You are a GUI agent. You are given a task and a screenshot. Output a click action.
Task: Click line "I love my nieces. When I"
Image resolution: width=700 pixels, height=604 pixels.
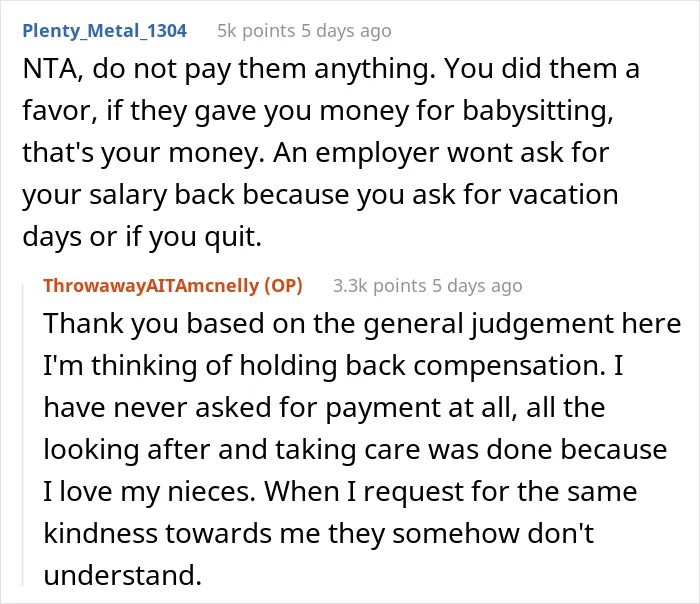pyautogui.click(x=340, y=491)
